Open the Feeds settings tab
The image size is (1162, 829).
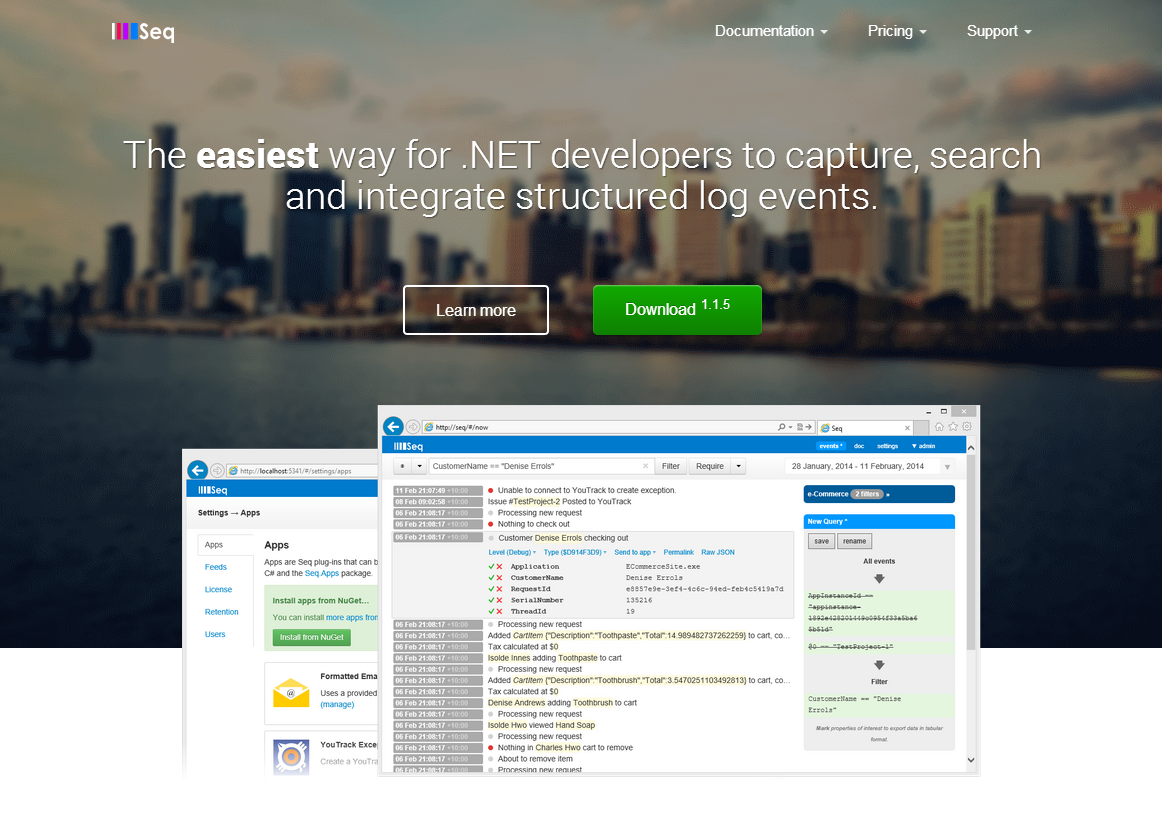[216, 567]
